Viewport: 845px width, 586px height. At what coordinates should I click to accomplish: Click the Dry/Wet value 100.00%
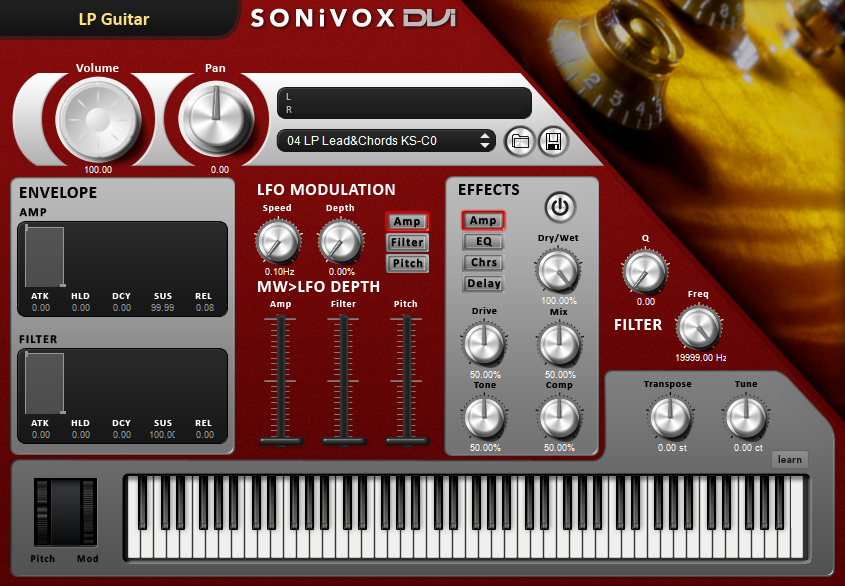point(559,301)
